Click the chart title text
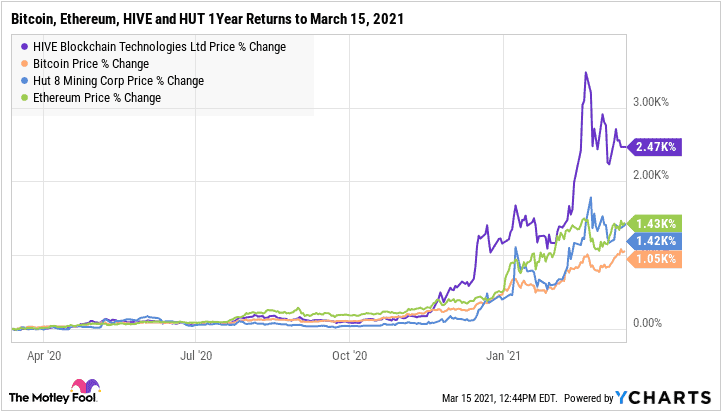This screenshot has height=411, width=722. (x=207, y=19)
